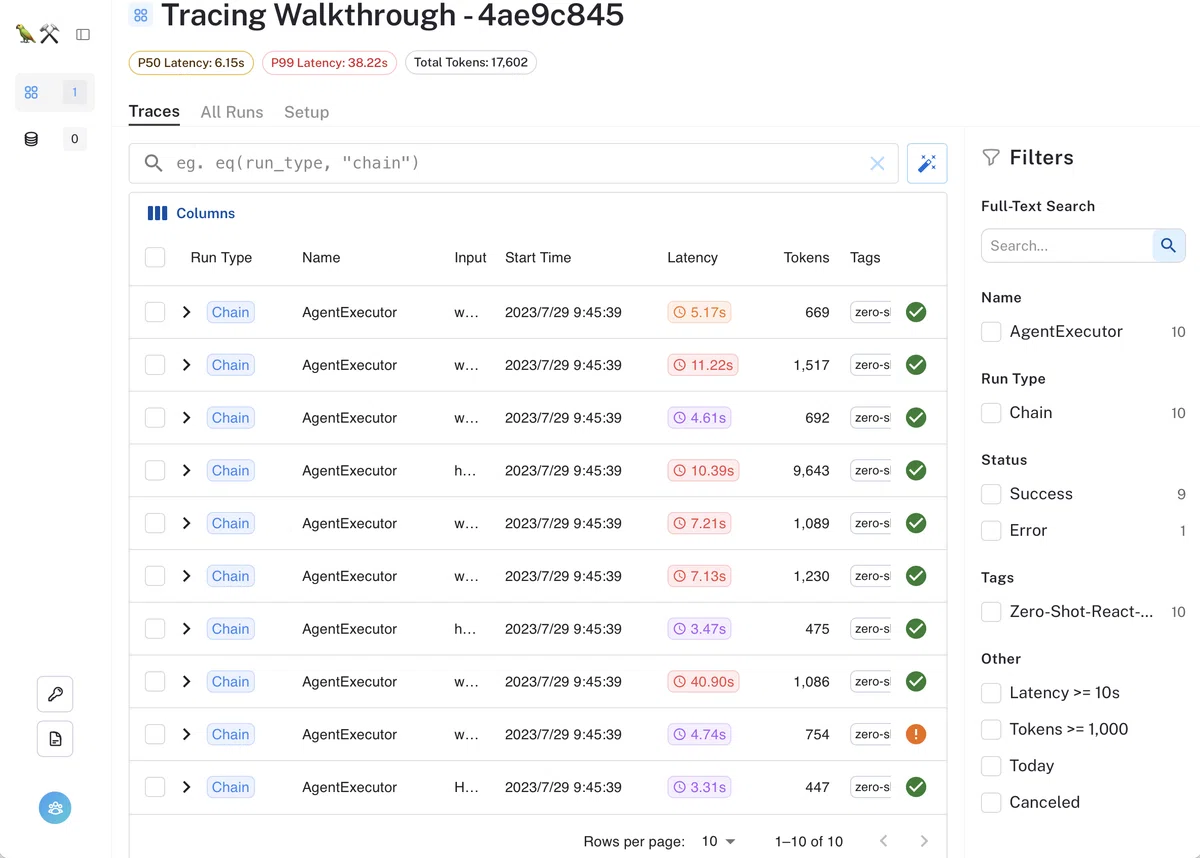The height and width of the screenshot is (858, 1200).
Task: Expand the 40.90s latency trace row
Action: [186, 681]
